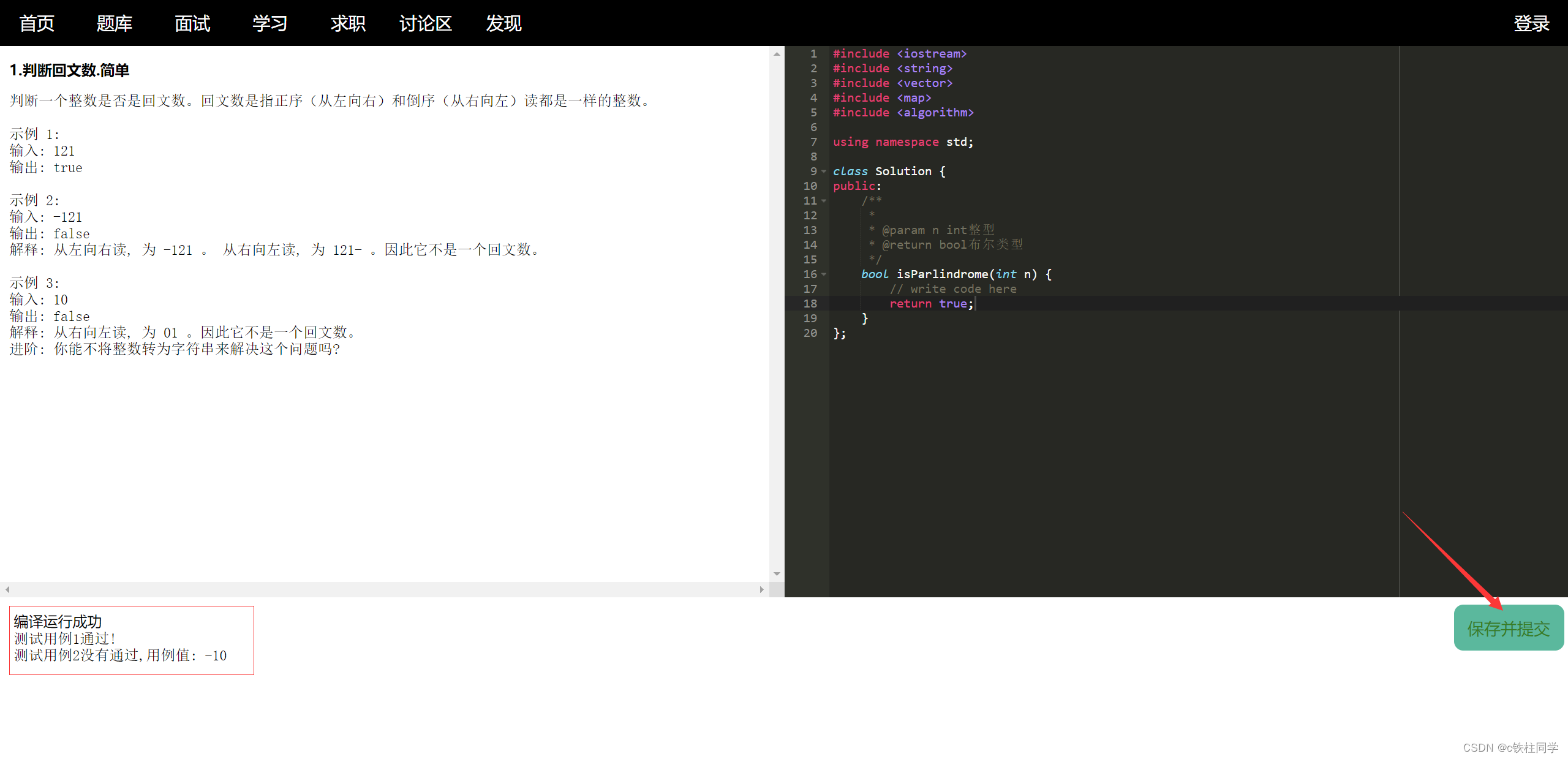
Task: Collapse the class Solution fold at line 9
Action: tap(824, 172)
